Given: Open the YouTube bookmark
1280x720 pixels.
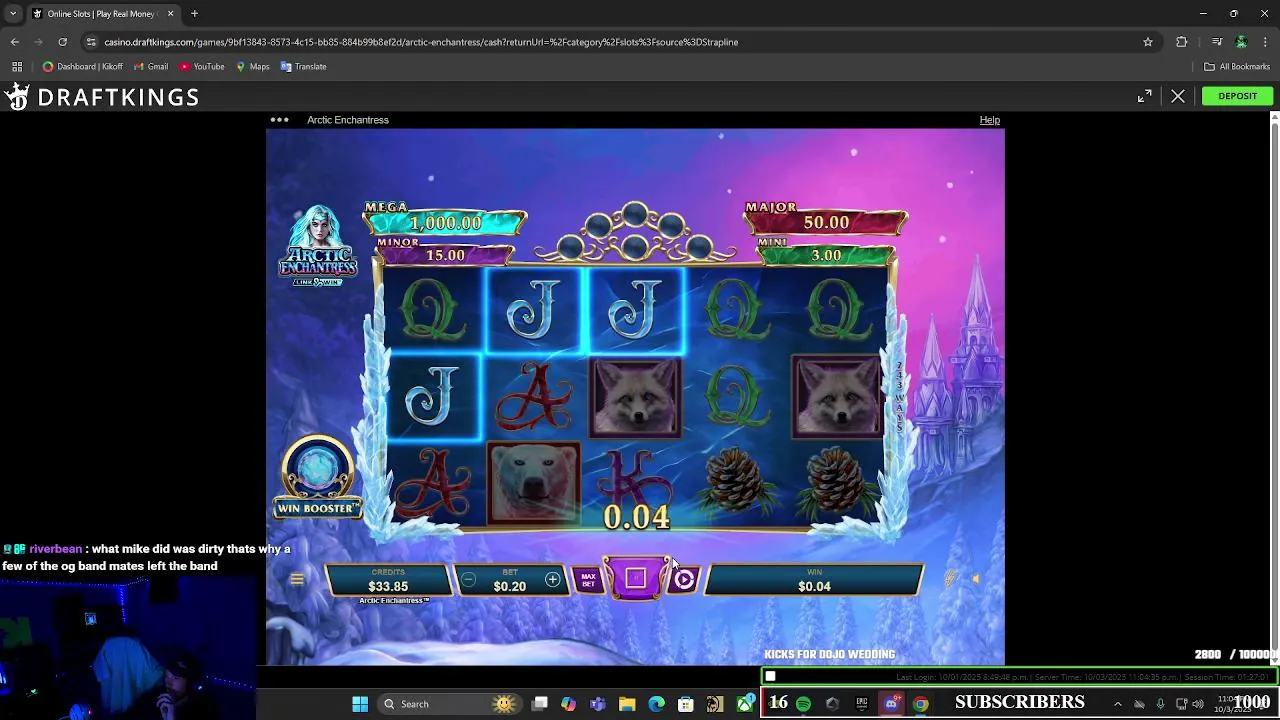Looking at the screenshot, I should pyautogui.click(x=201, y=67).
